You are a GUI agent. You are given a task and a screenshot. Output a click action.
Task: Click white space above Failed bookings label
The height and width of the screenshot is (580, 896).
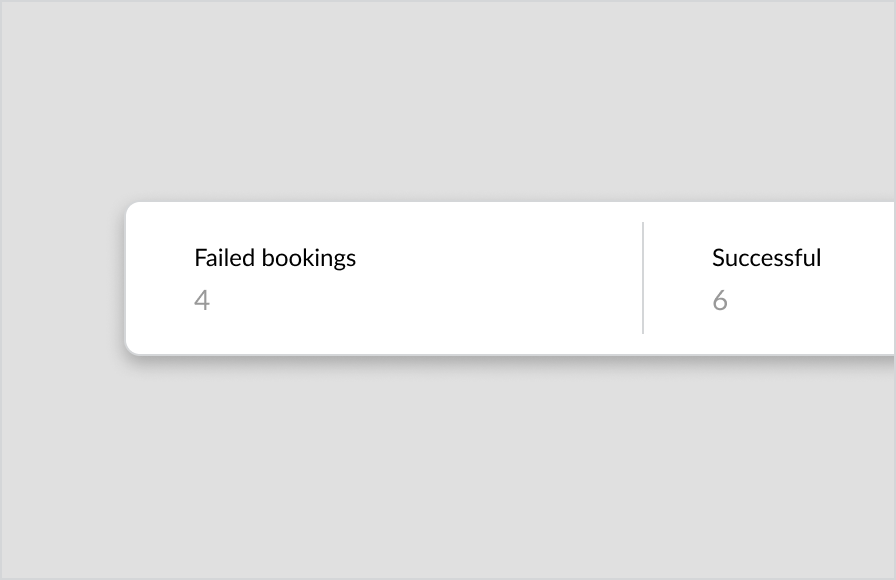pos(275,224)
